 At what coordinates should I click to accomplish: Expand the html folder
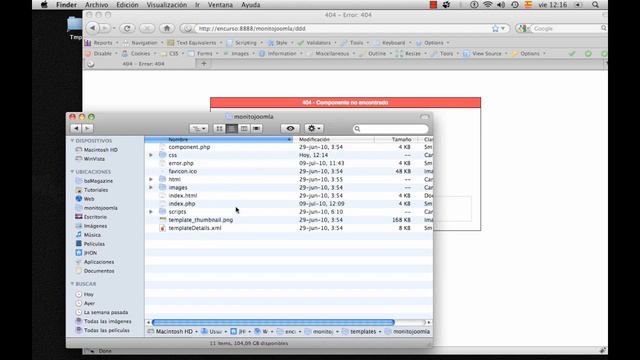click(x=151, y=179)
